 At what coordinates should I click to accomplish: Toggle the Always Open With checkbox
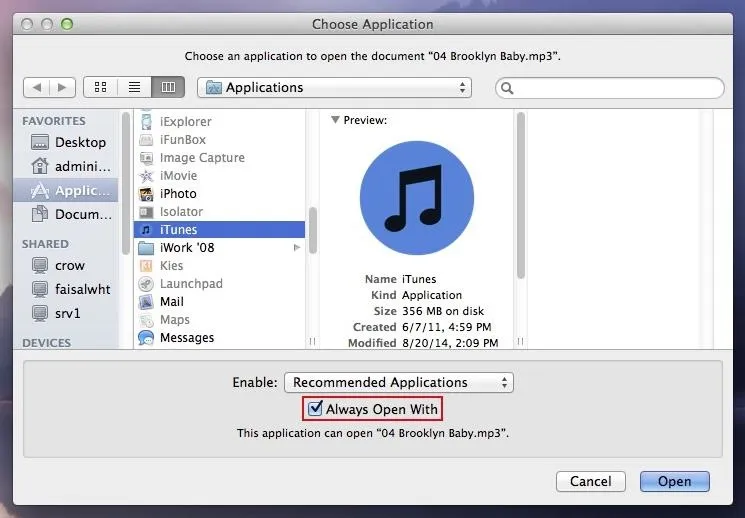point(315,409)
